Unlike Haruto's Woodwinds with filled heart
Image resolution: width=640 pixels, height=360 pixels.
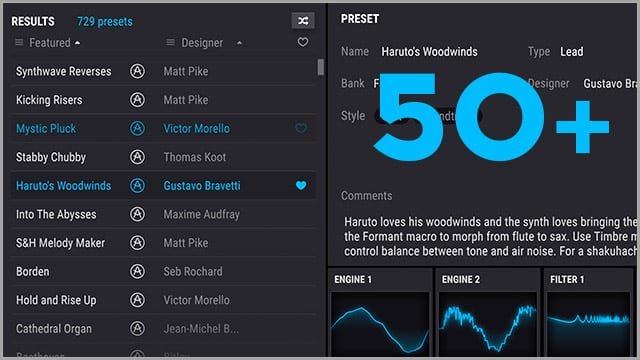301,185
